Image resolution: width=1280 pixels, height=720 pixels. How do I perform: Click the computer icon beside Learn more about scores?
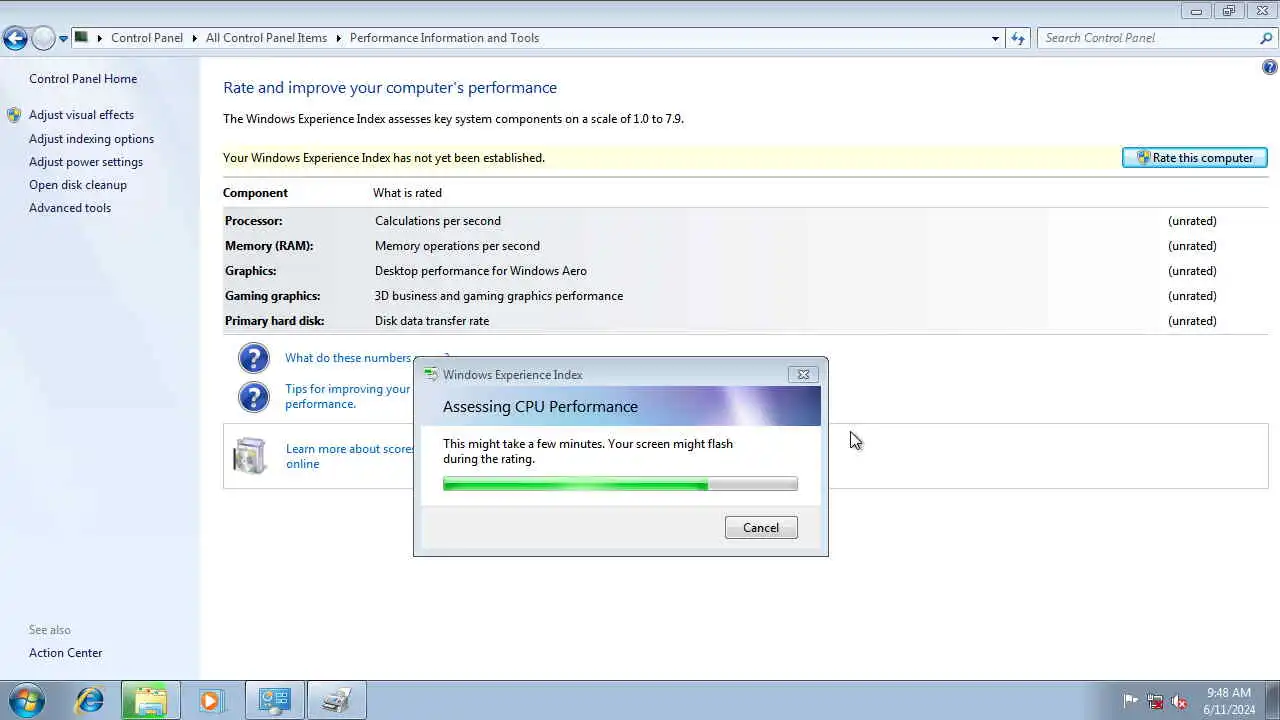tap(249, 456)
